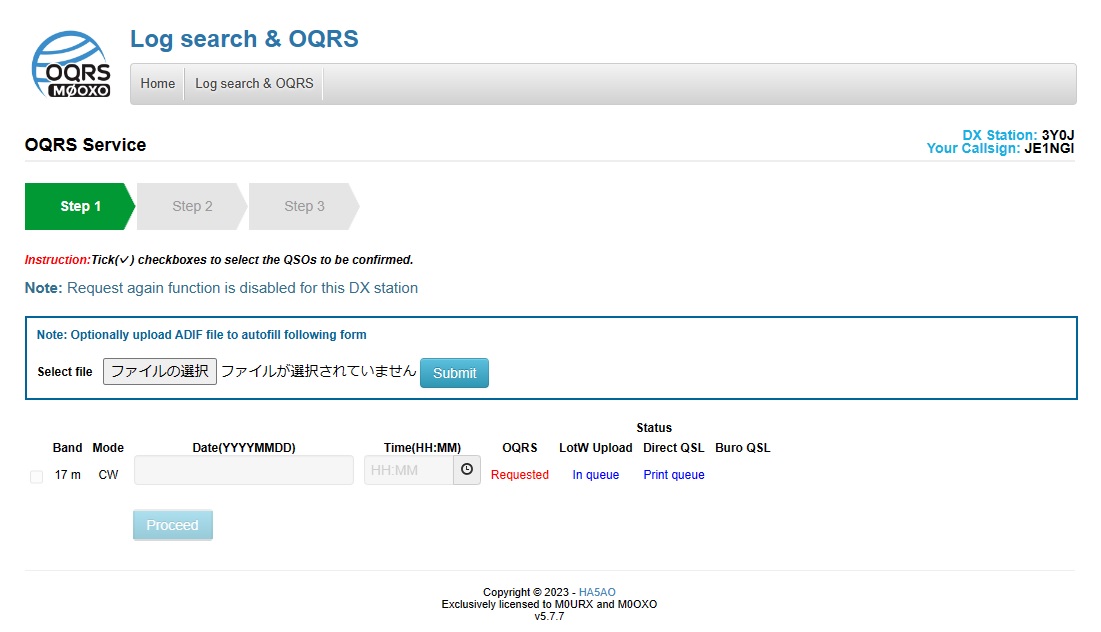Select the Step 1 tab
Image resolution: width=1101 pixels, height=632 pixels.
(80, 206)
